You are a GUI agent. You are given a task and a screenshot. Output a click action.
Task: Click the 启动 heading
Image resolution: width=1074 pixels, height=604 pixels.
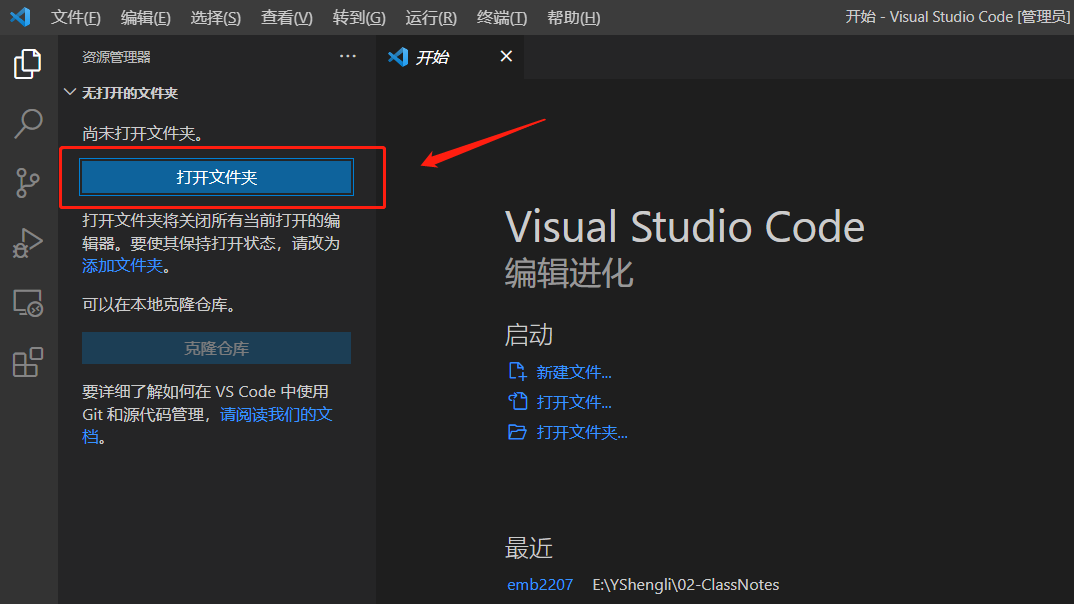pyautogui.click(x=528, y=335)
